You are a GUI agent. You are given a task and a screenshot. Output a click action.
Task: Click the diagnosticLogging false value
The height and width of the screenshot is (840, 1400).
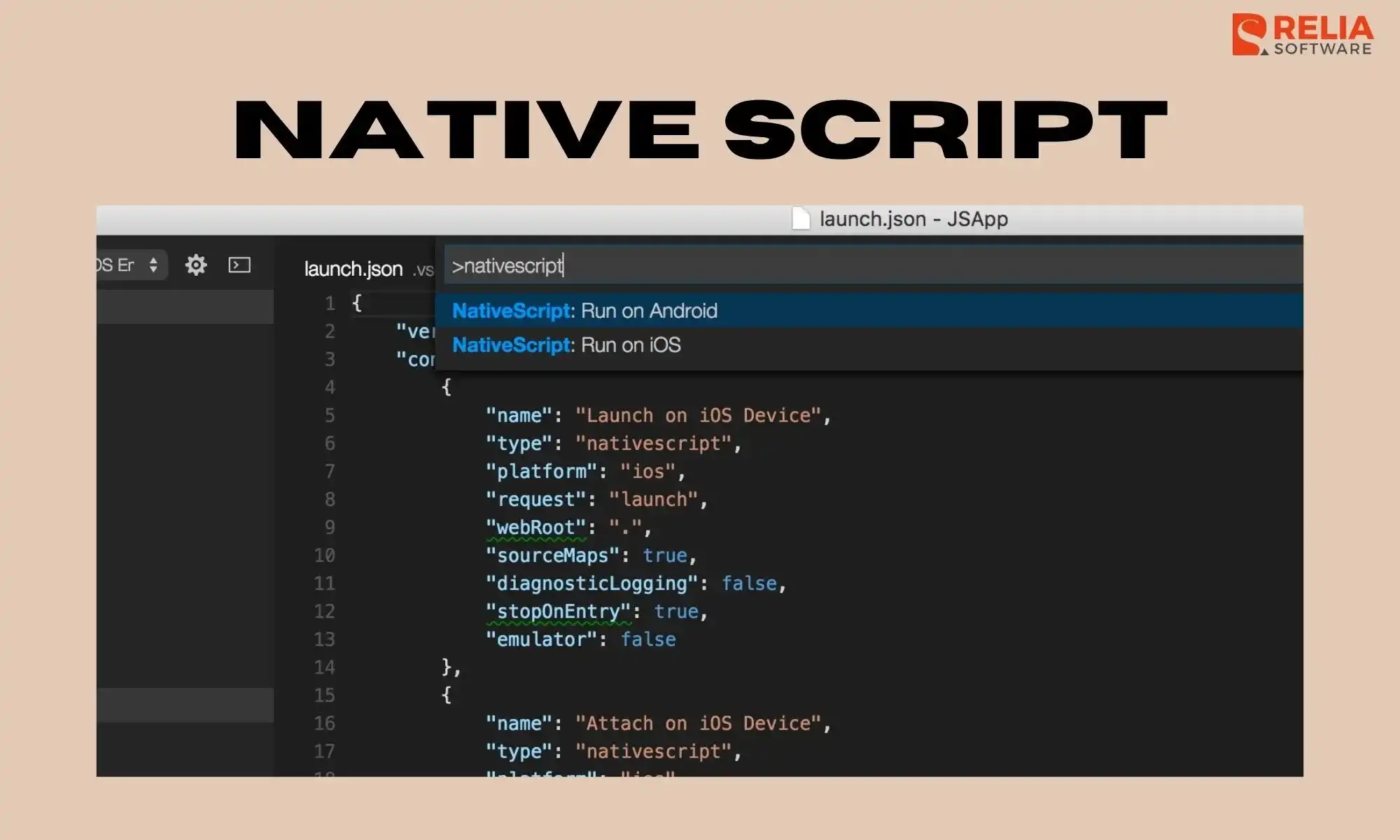click(749, 583)
